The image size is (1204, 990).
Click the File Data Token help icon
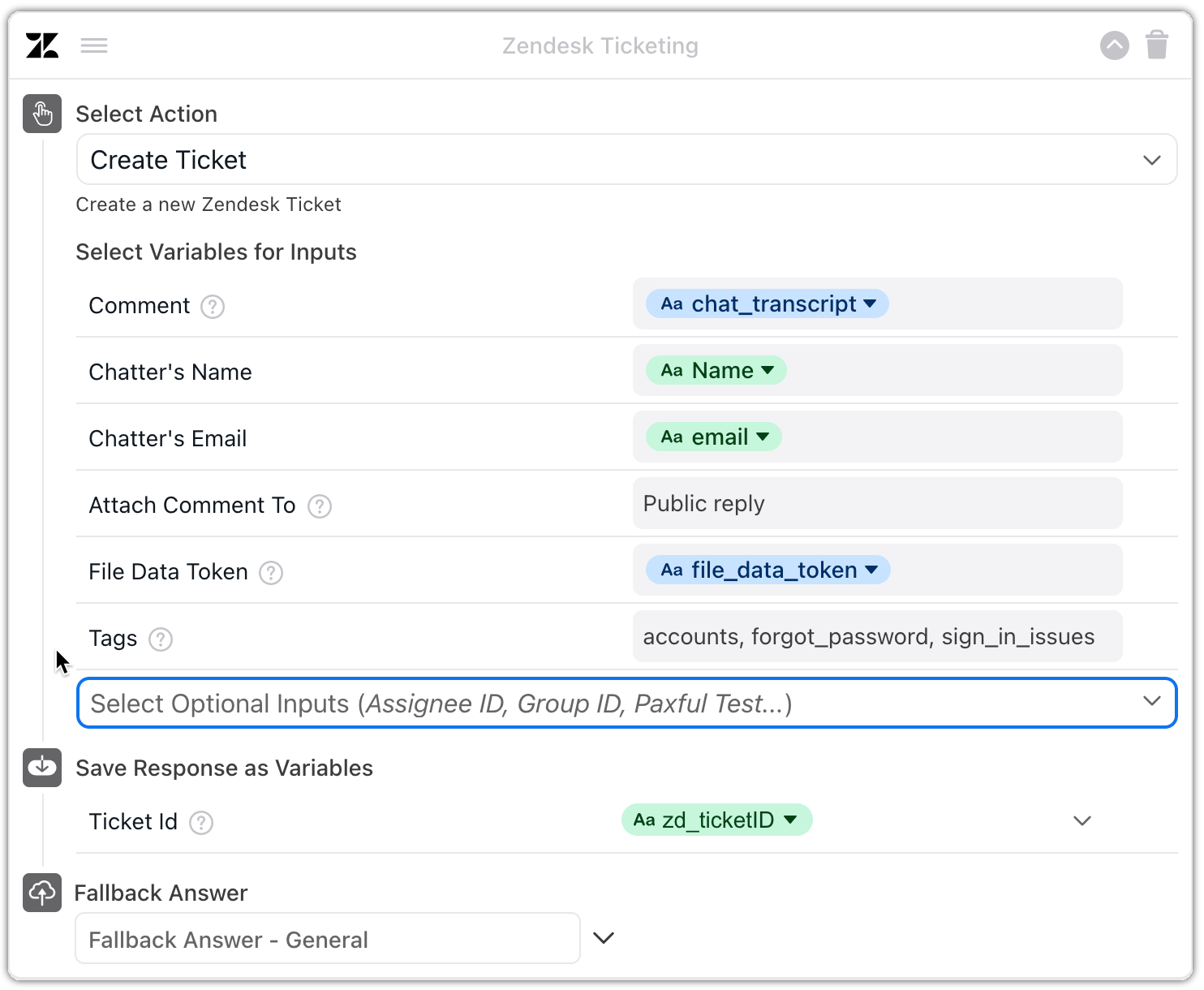(271, 573)
